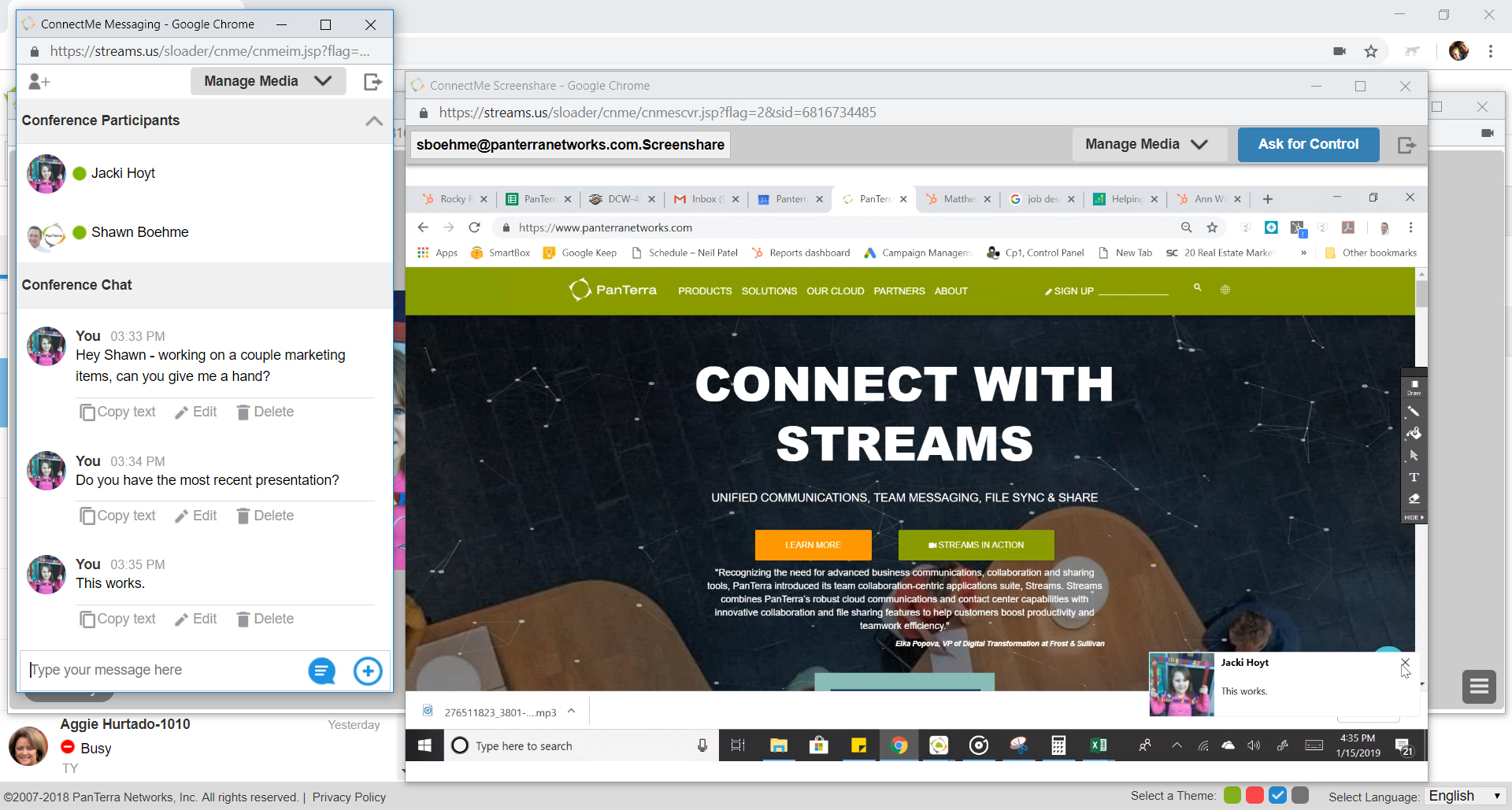Collapse the Conference Participants section

(x=374, y=120)
